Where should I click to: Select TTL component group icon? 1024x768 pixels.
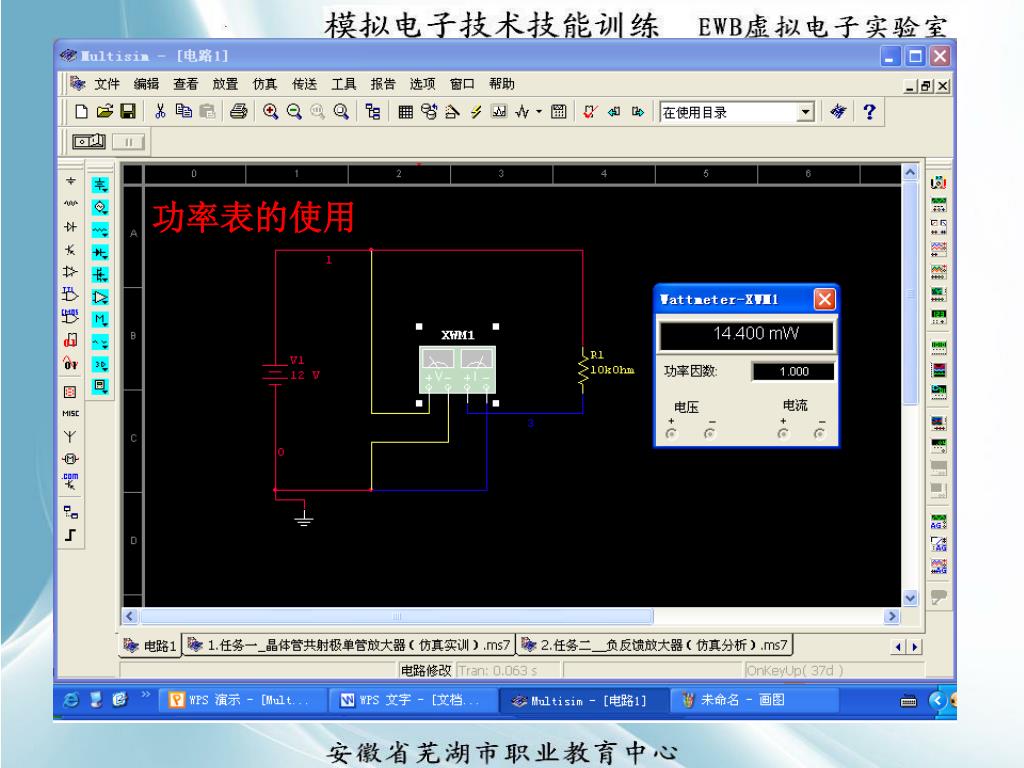point(70,294)
